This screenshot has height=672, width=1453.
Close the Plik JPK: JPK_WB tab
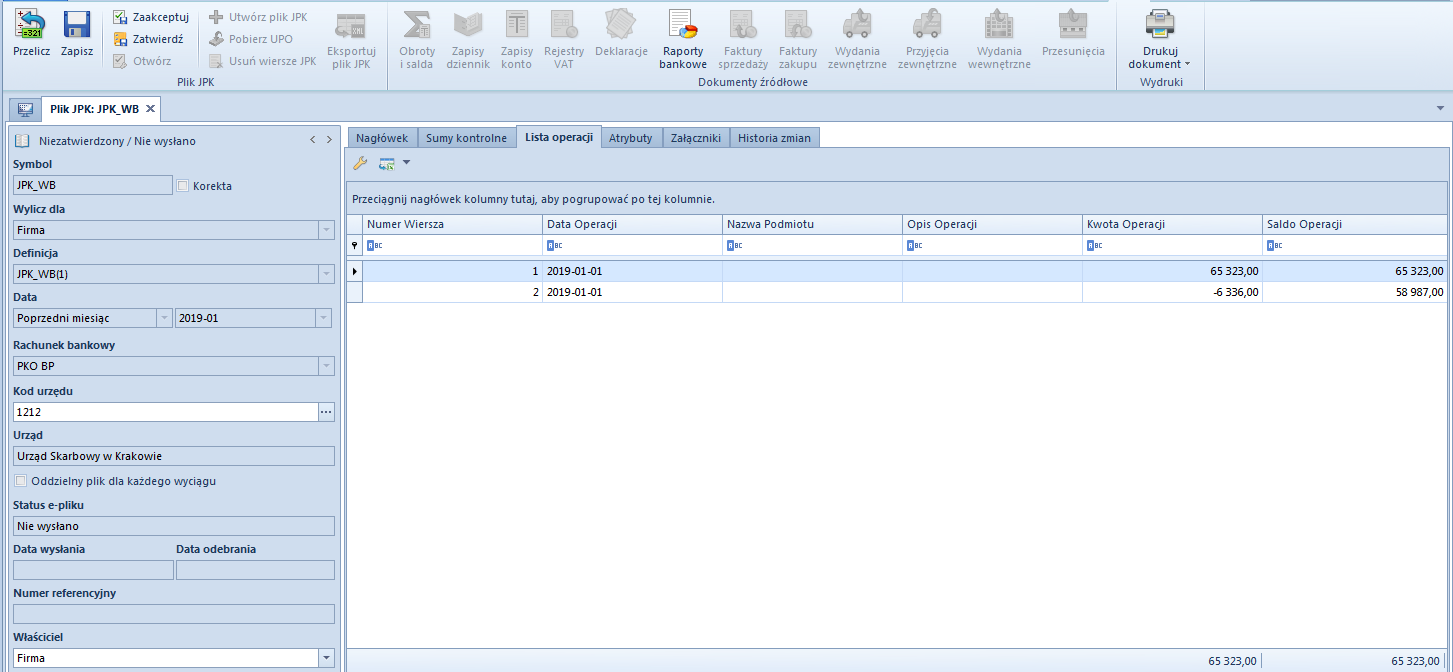pyautogui.click(x=150, y=109)
